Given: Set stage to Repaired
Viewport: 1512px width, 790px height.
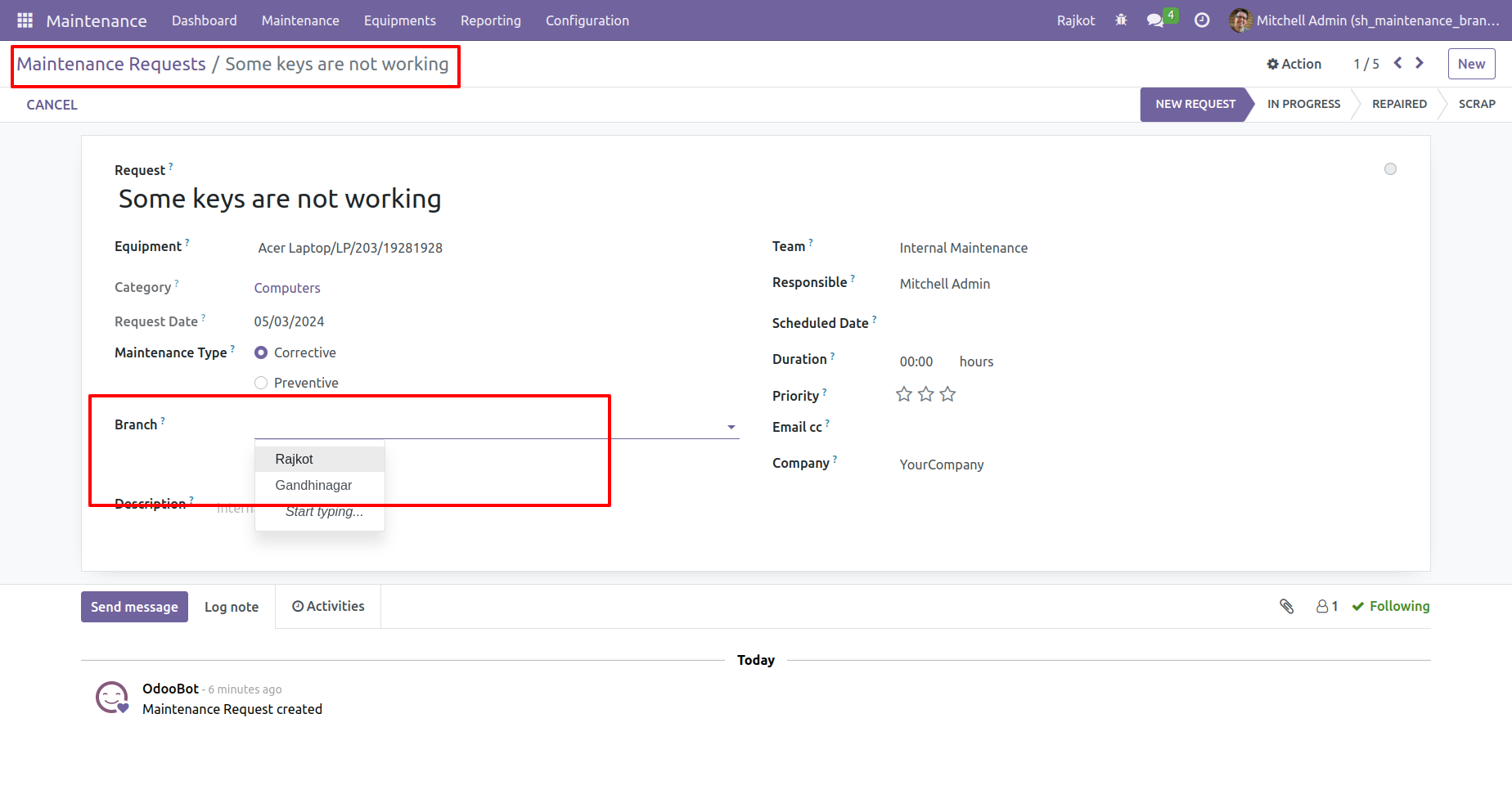Looking at the screenshot, I should (x=1399, y=104).
